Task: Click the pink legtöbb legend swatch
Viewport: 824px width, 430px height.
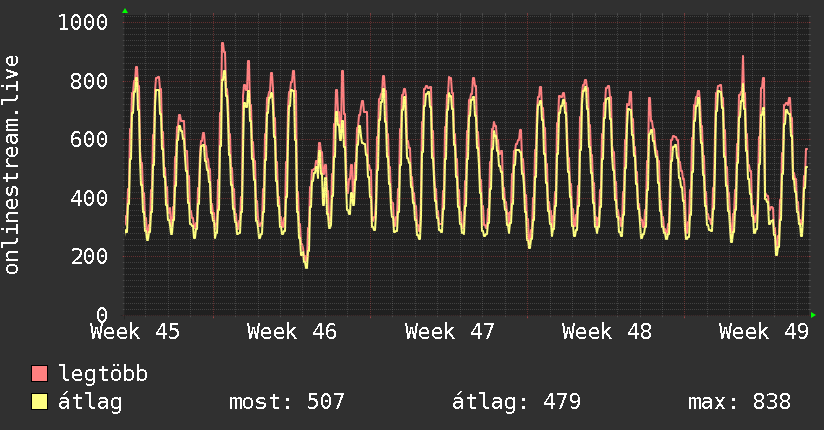Action: [39, 374]
